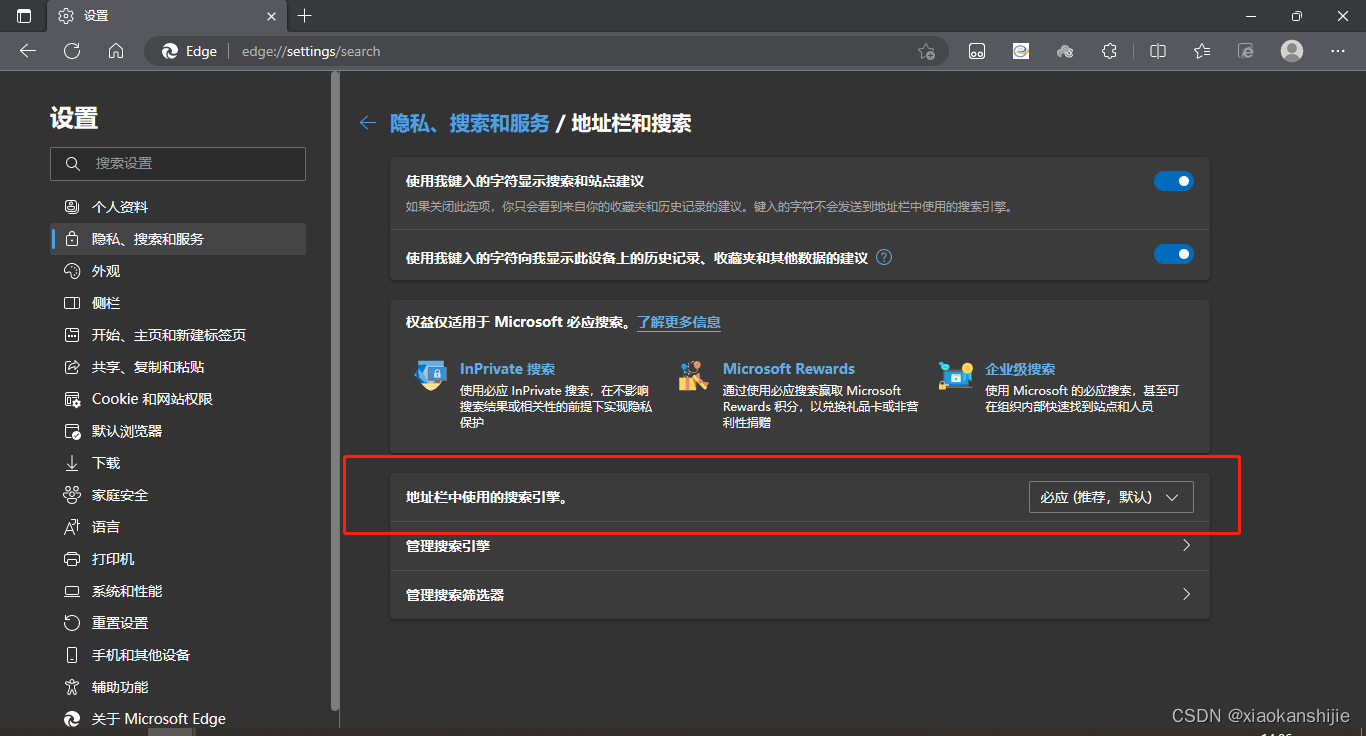Reload the page with refresh icon
Screen dimensions: 1366x736
(72, 51)
